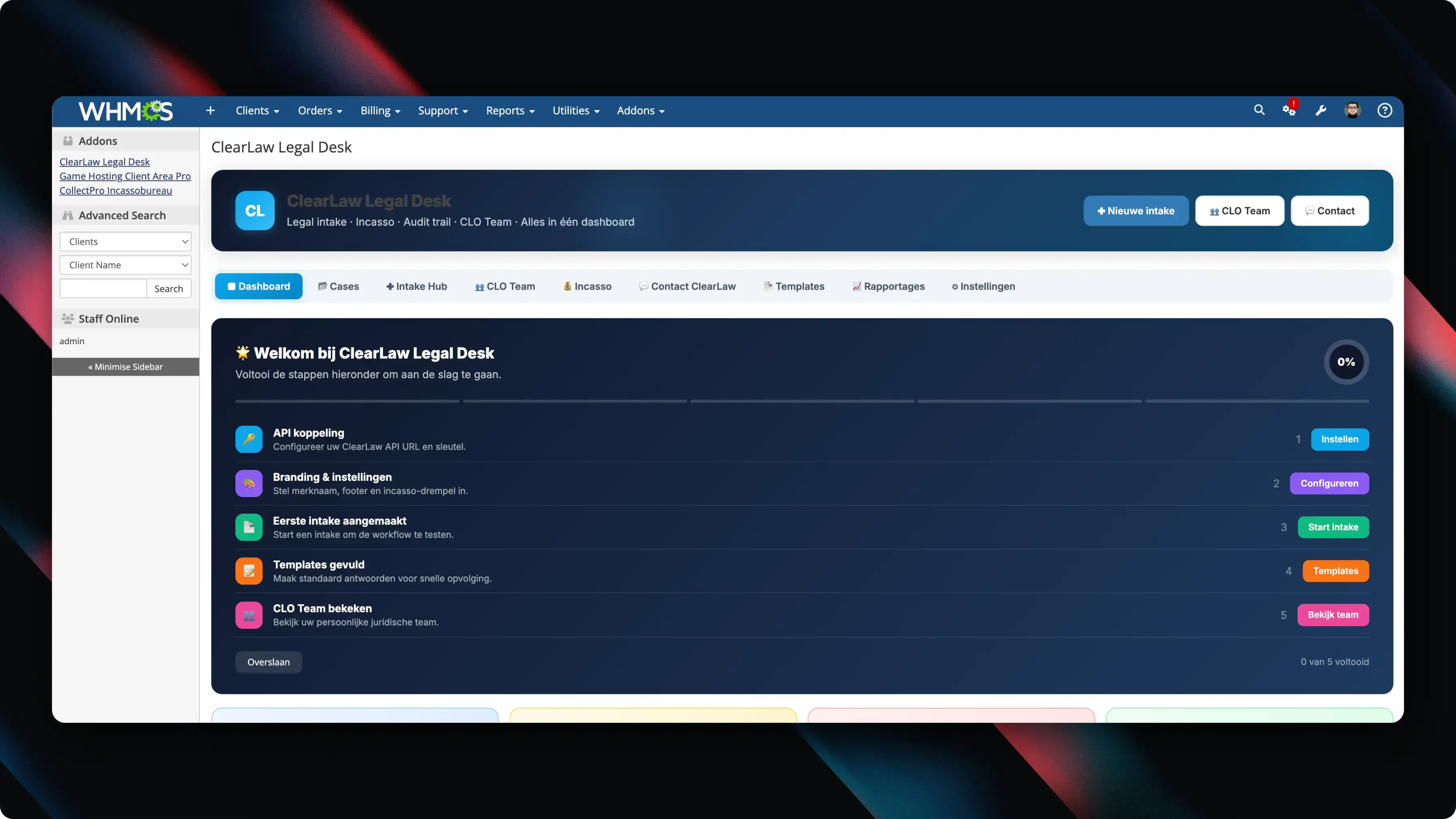Open the Client Name dropdown
Image resolution: width=1456 pixels, height=819 pixels.
pyautogui.click(x=125, y=265)
